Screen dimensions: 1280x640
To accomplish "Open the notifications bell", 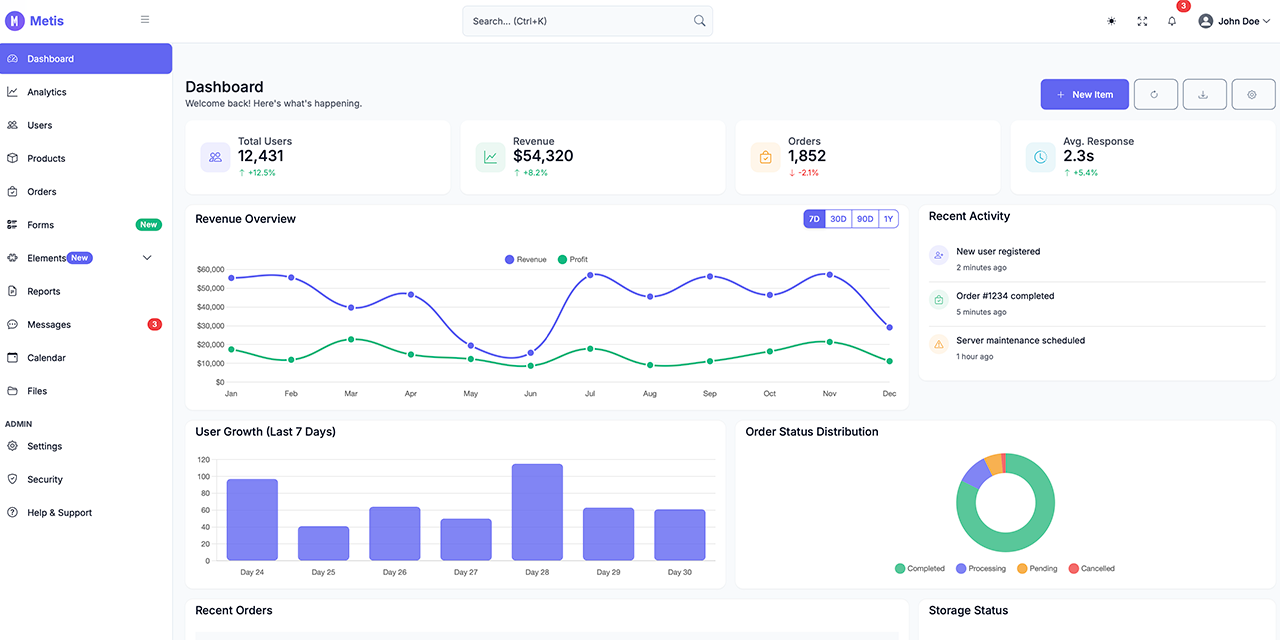I will coord(1172,21).
